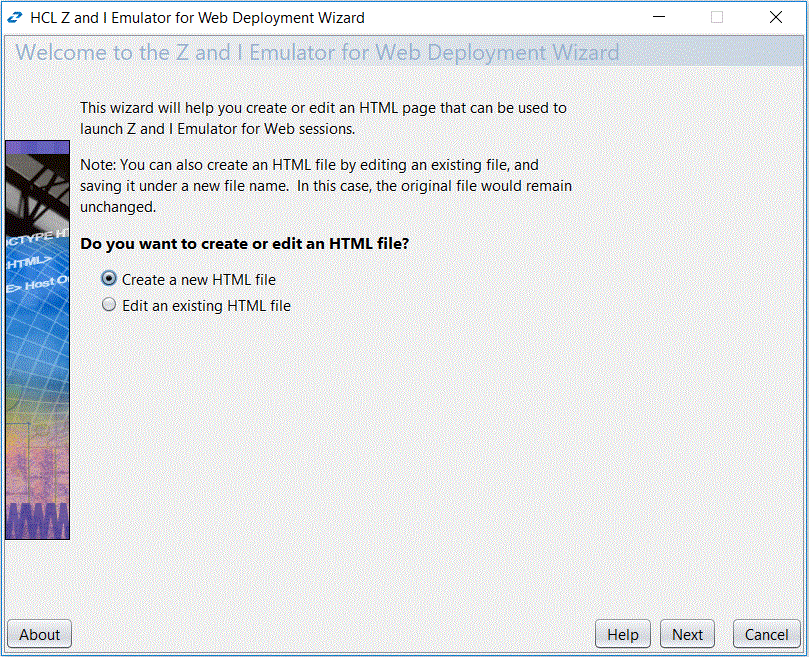Image resolution: width=809 pixels, height=657 pixels.
Task: Click the Next button to proceed
Action: (687, 634)
